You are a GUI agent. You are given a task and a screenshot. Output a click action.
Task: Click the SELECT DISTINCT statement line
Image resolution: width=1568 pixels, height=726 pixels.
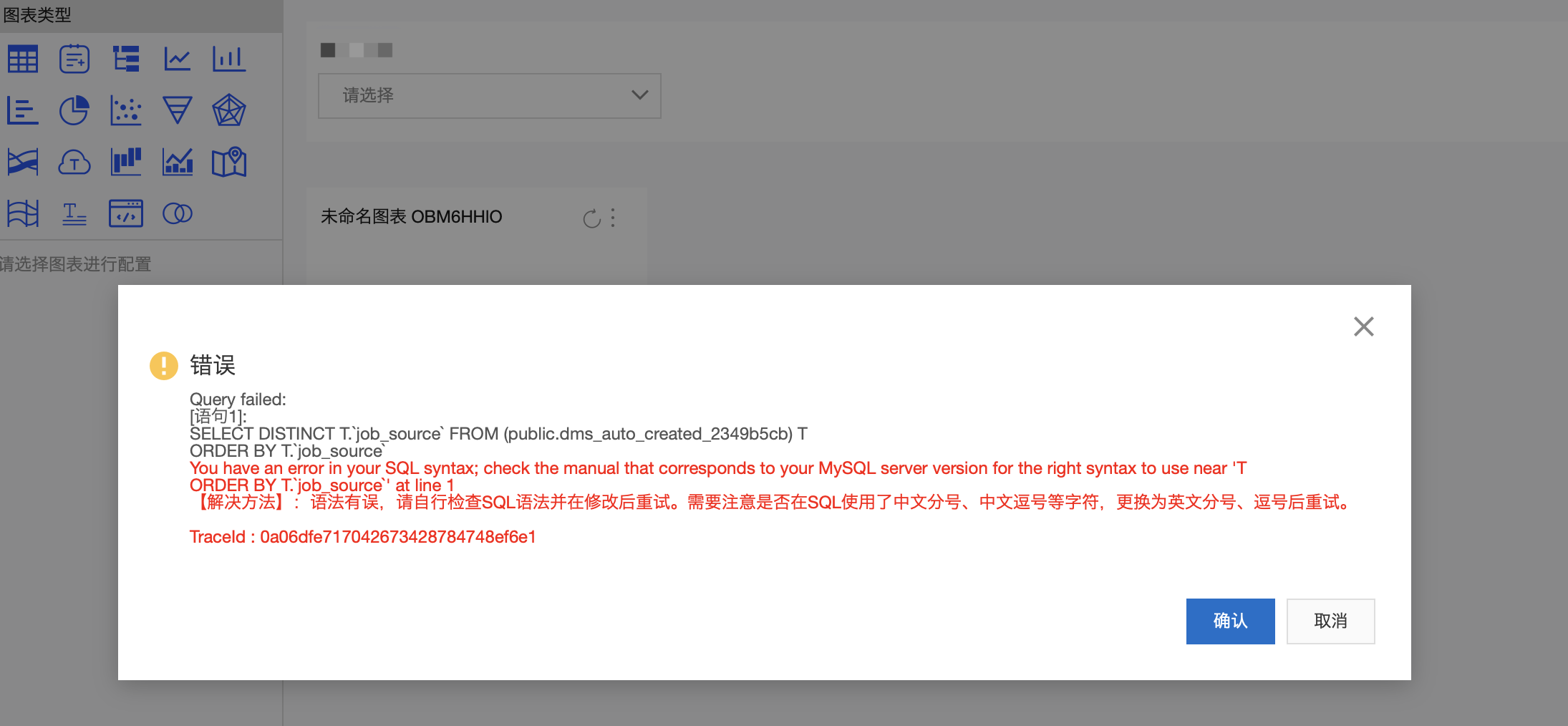pos(498,434)
